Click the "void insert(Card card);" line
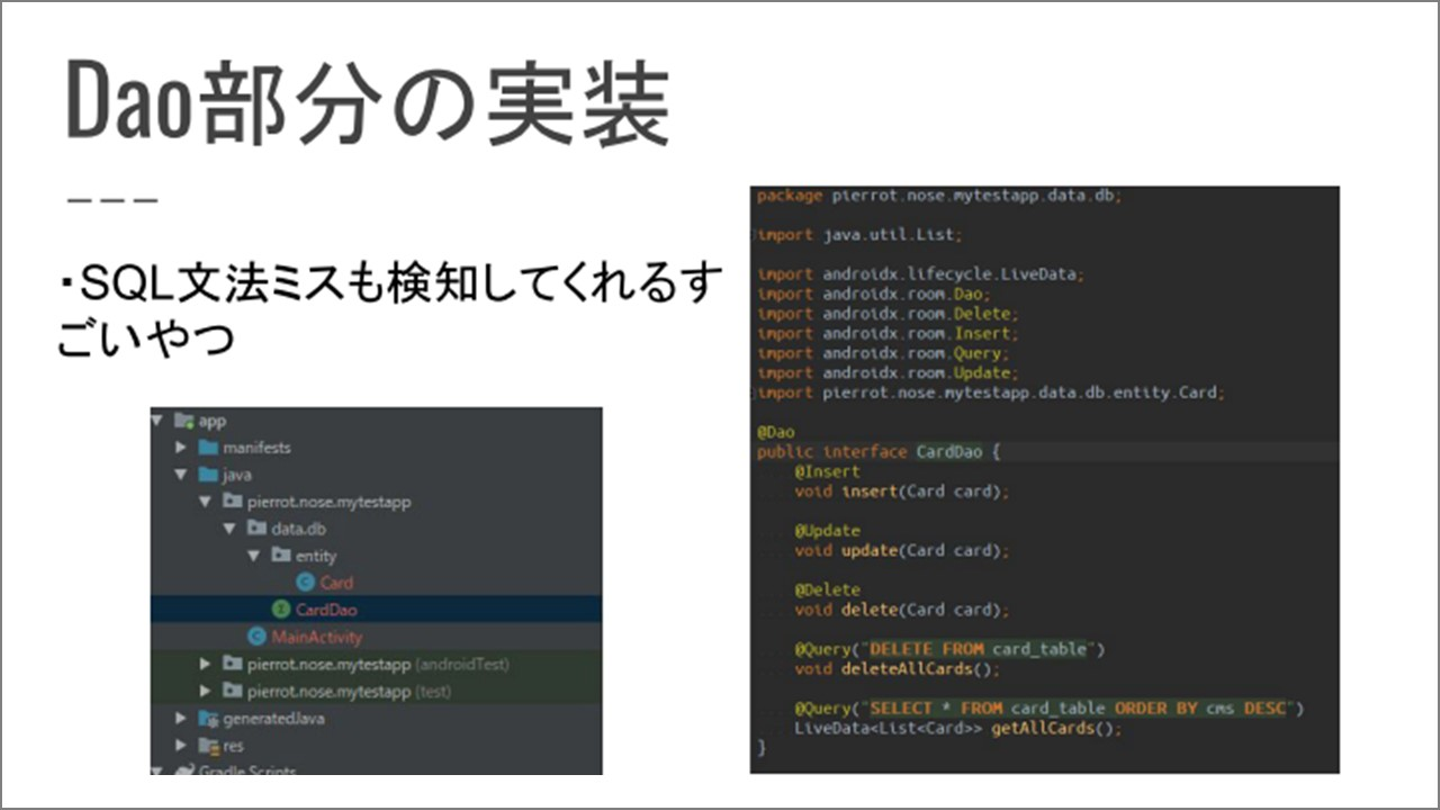1440x810 pixels. tap(902, 491)
